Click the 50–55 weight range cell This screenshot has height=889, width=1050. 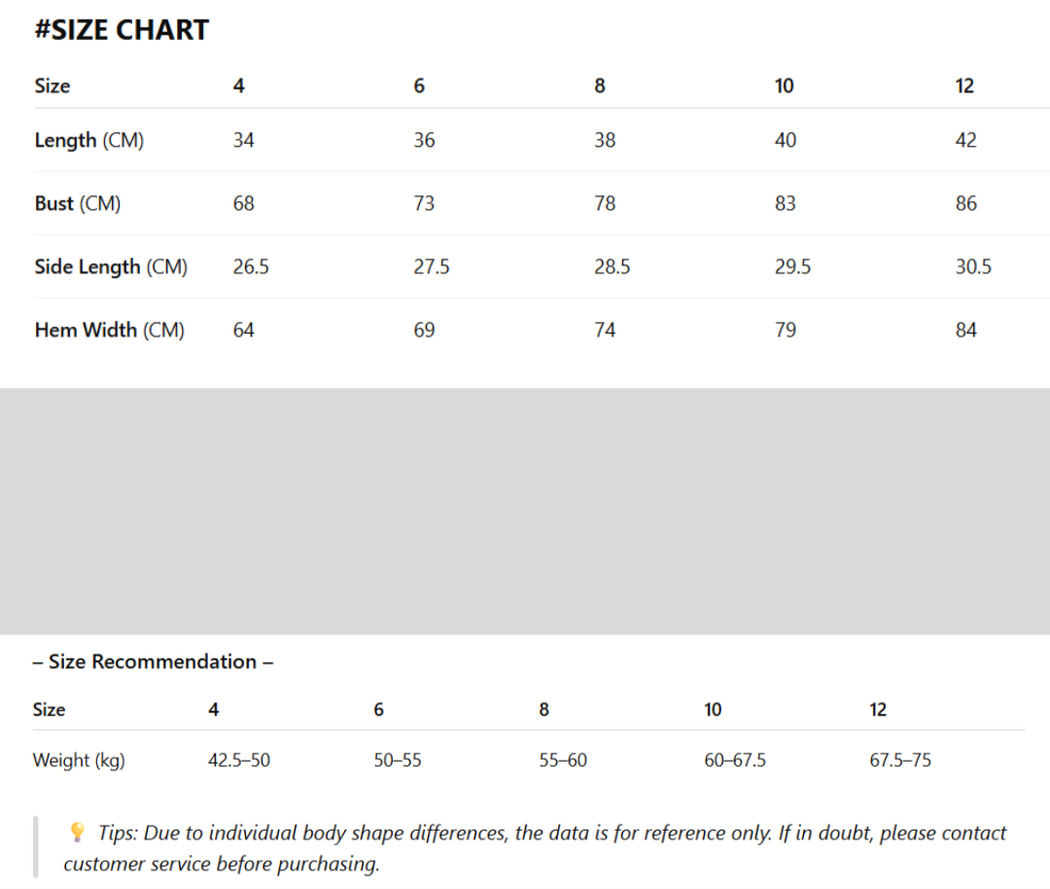398,761
